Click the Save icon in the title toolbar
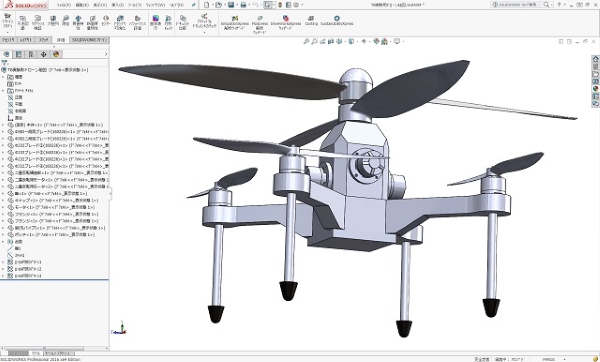The image size is (600, 362). click(231, 5)
